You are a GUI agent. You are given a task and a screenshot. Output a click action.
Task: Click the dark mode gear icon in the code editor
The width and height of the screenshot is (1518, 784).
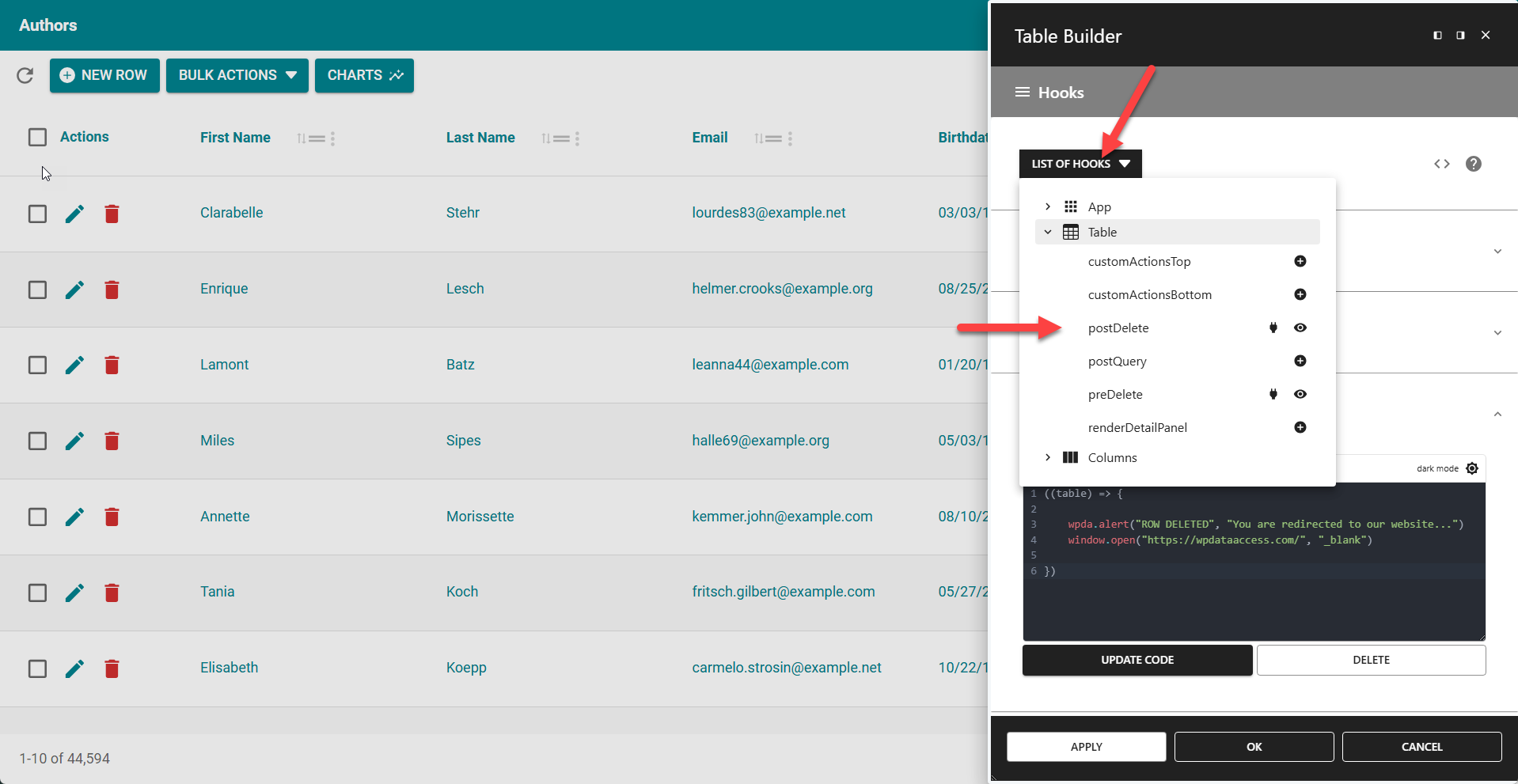pyautogui.click(x=1472, y=468)
